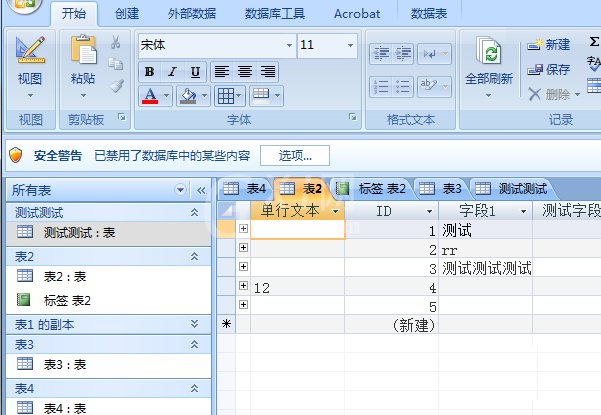Select 表3 : 表 in navigation pane
Screen dimensions: 601x415
tap(108, 364)
